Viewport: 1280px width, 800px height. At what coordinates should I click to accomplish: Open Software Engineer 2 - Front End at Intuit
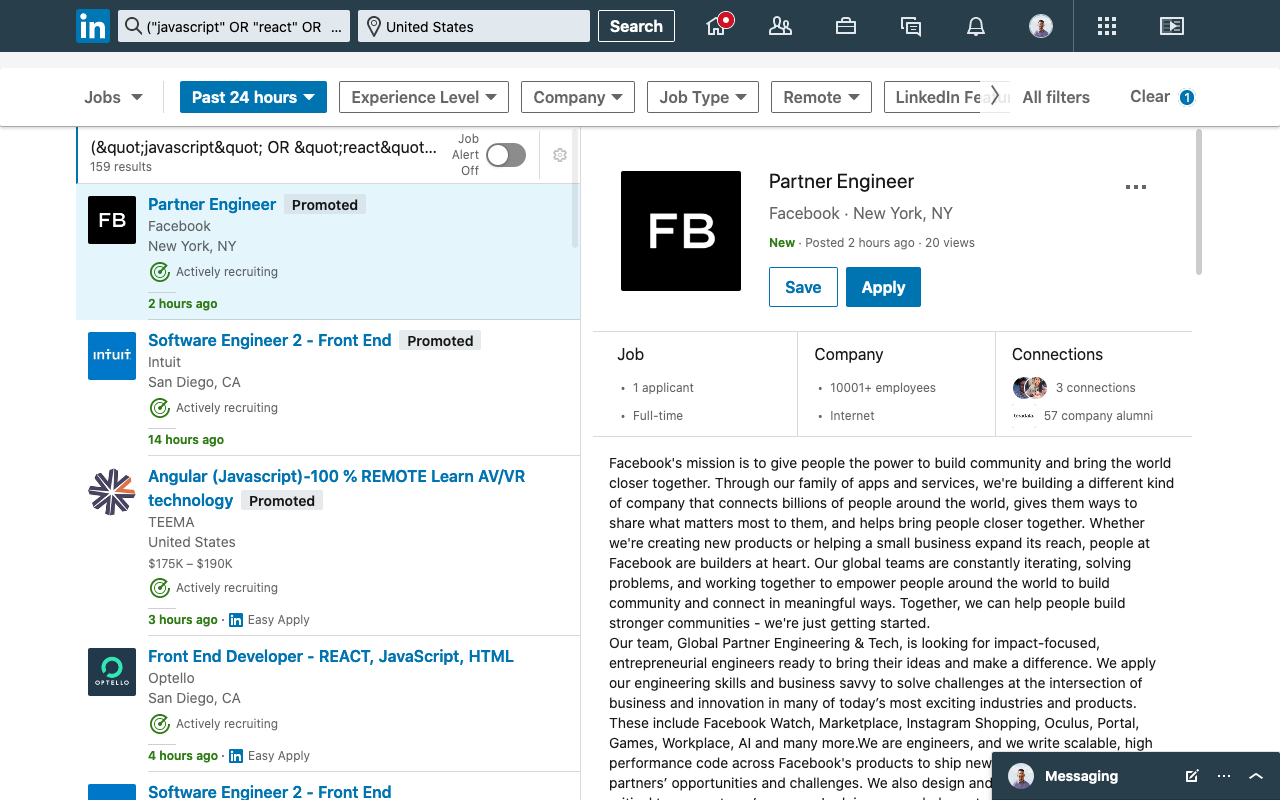click(270, 340)
